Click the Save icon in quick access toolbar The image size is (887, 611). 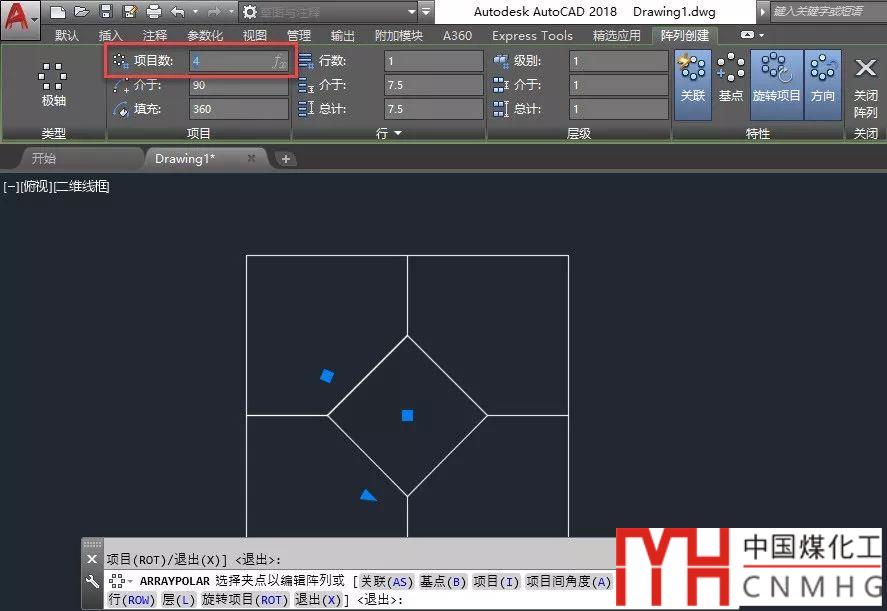click(102, 12)
